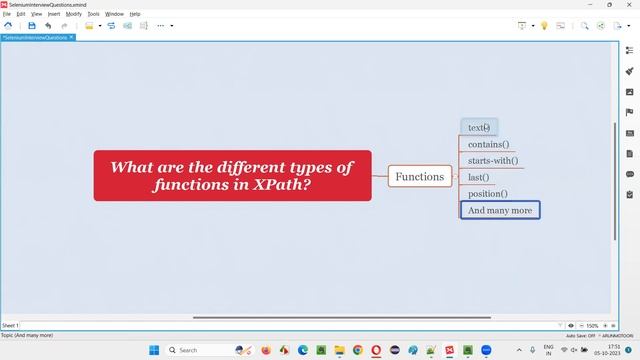Open the Help menu
The width and height of the screenshot is (640, 360).
135,14
